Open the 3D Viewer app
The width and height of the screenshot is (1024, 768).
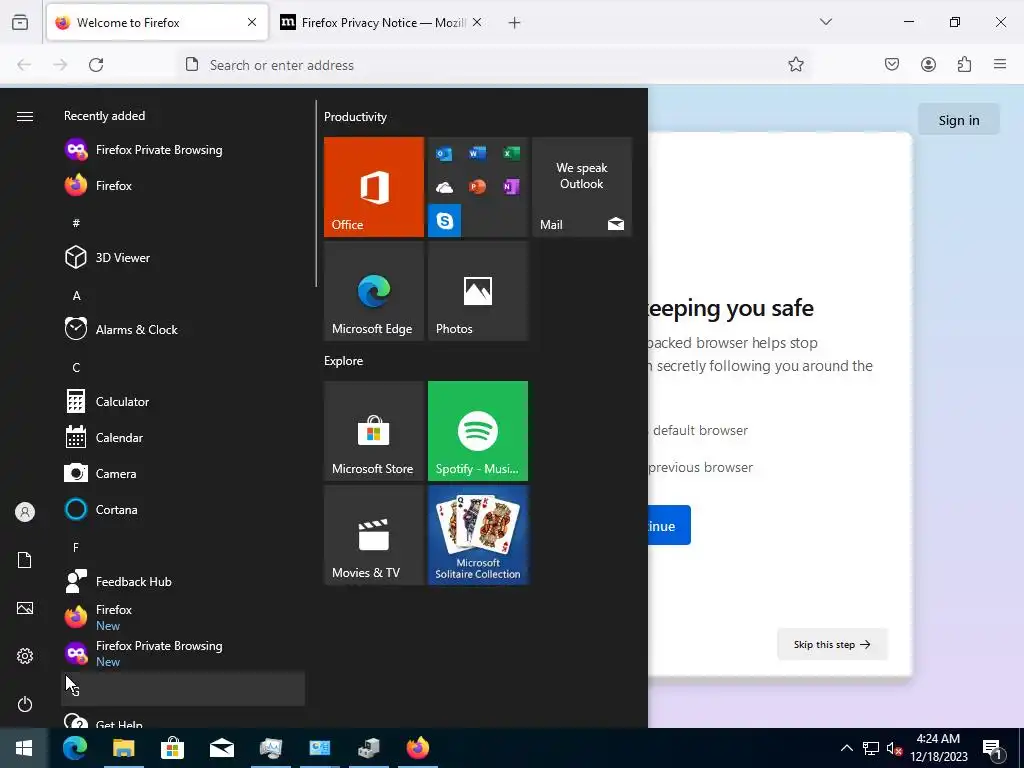click(183, 257)
